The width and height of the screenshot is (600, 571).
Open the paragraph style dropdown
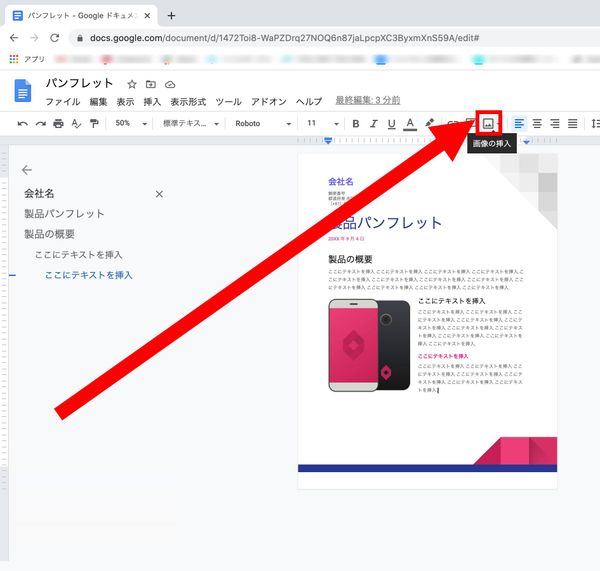pyautogui.click(x=191, y=124)
